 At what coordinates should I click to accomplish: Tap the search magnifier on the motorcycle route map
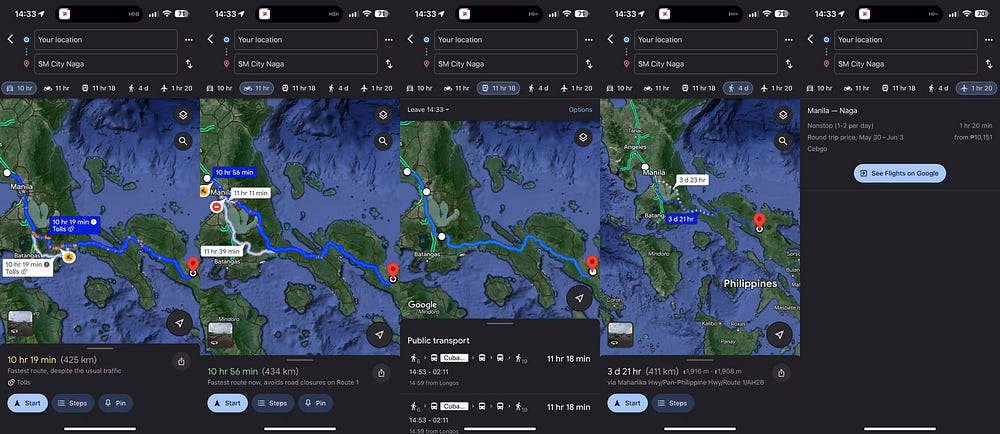(383, 141)
